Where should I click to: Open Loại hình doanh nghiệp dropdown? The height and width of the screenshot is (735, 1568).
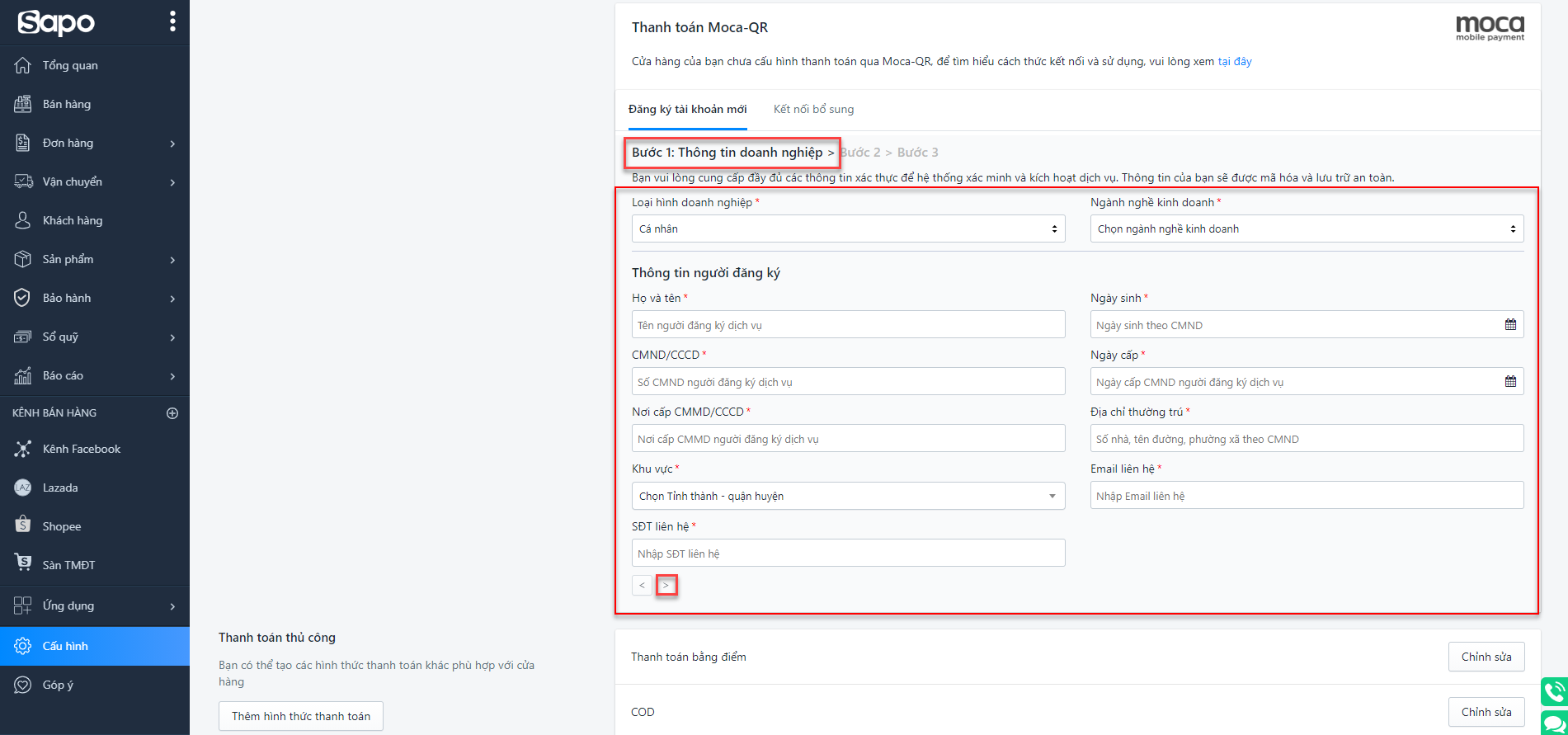(x=848, y=229)
